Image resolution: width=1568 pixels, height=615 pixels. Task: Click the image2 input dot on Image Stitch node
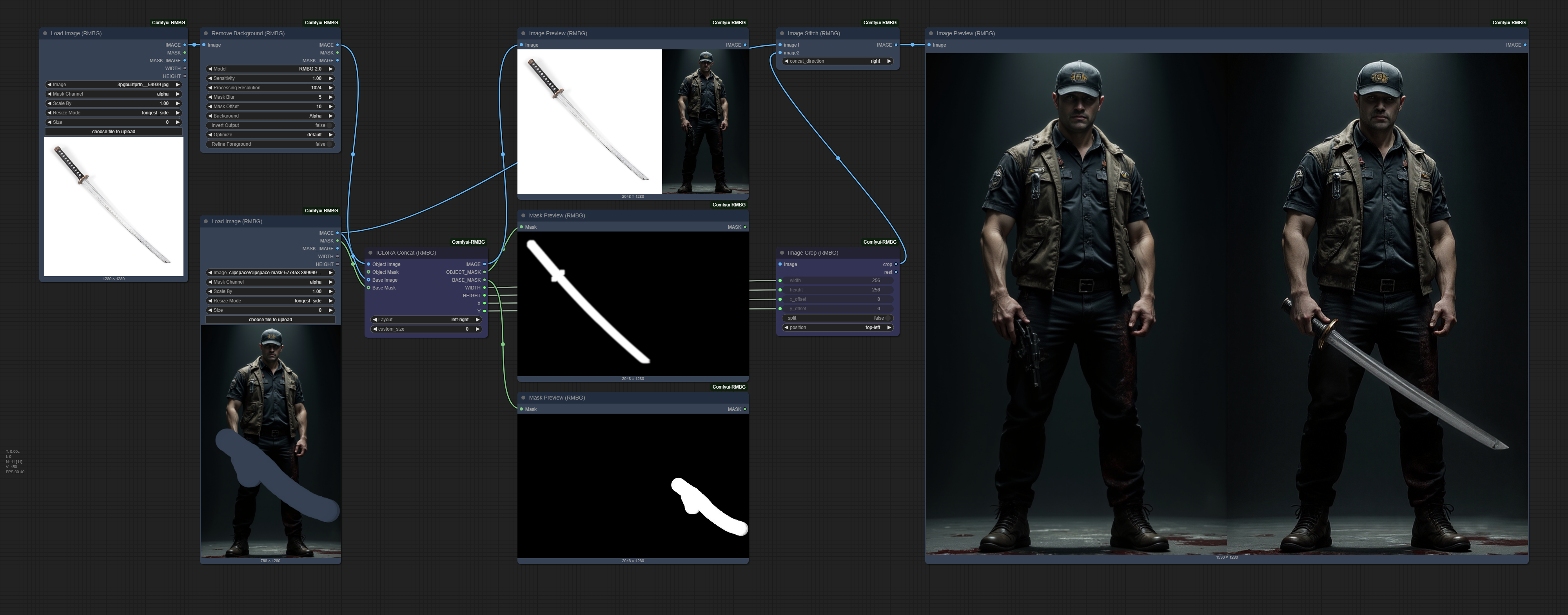coord(781,53)
